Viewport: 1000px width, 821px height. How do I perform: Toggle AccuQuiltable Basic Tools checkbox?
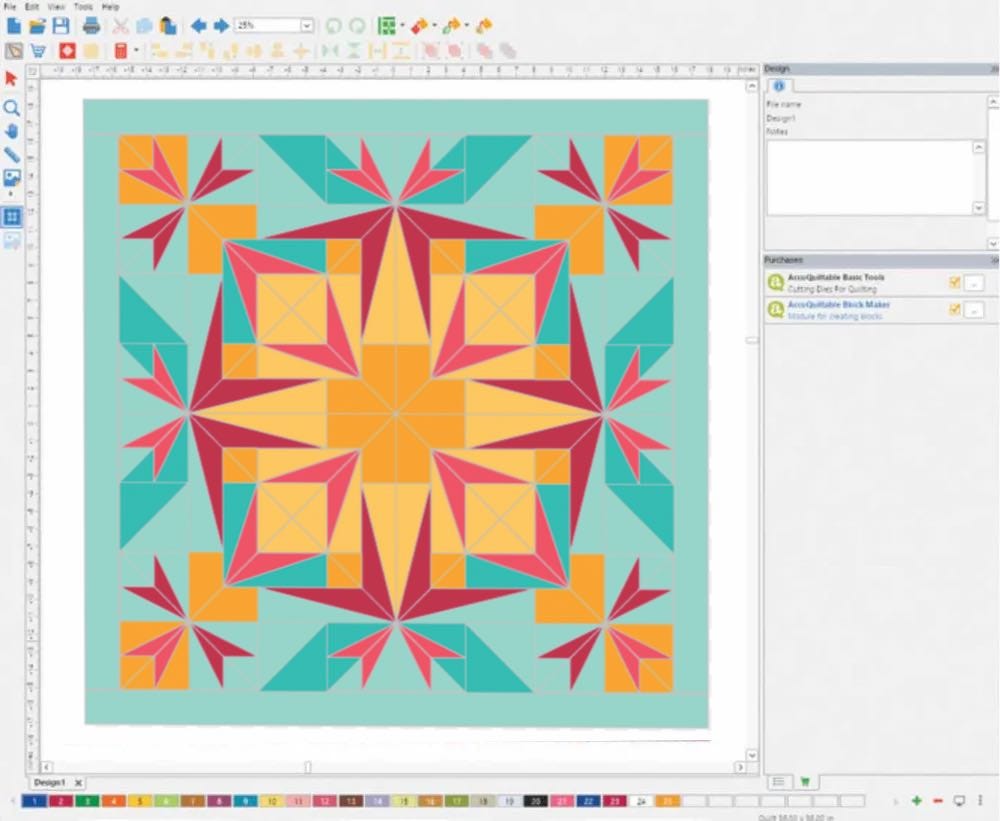(x=954, y=283)
